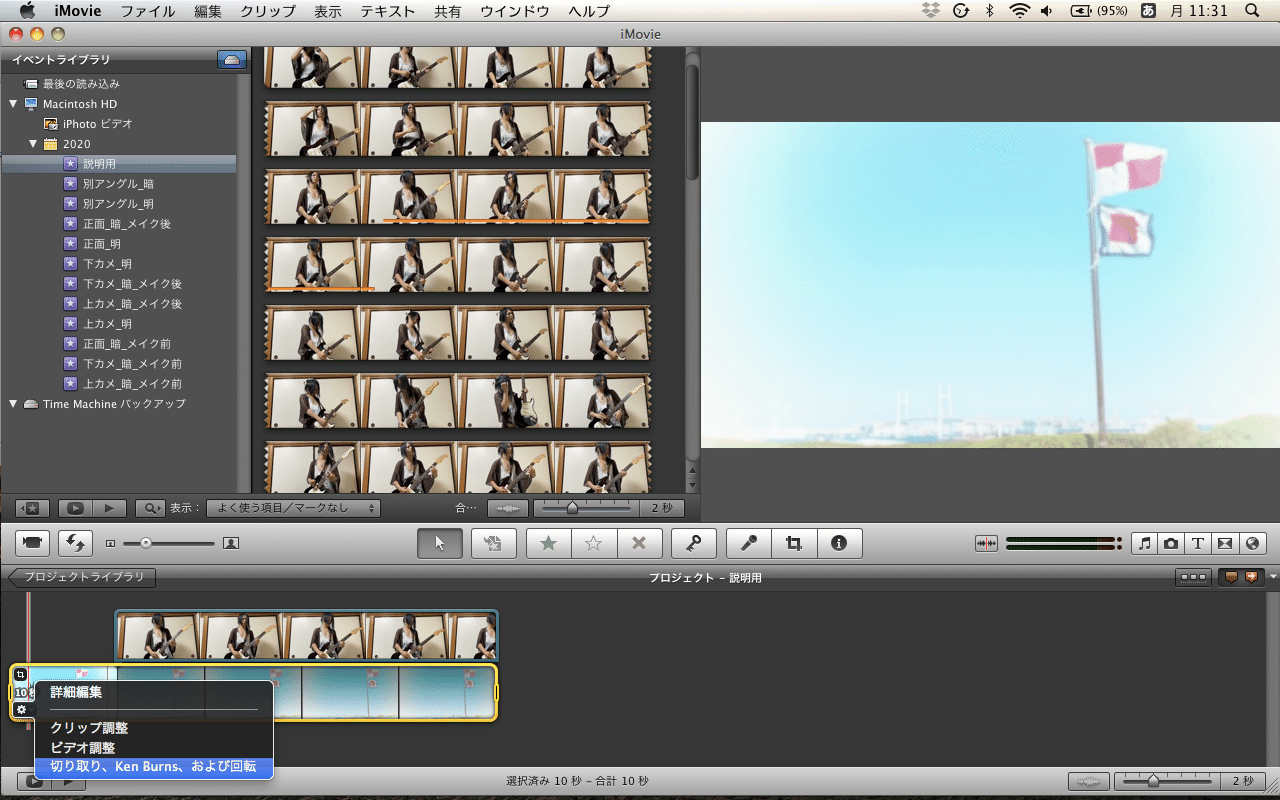Play project full screen at bottom left
This screenshot has width=1280, height=800.
[34, 781]
